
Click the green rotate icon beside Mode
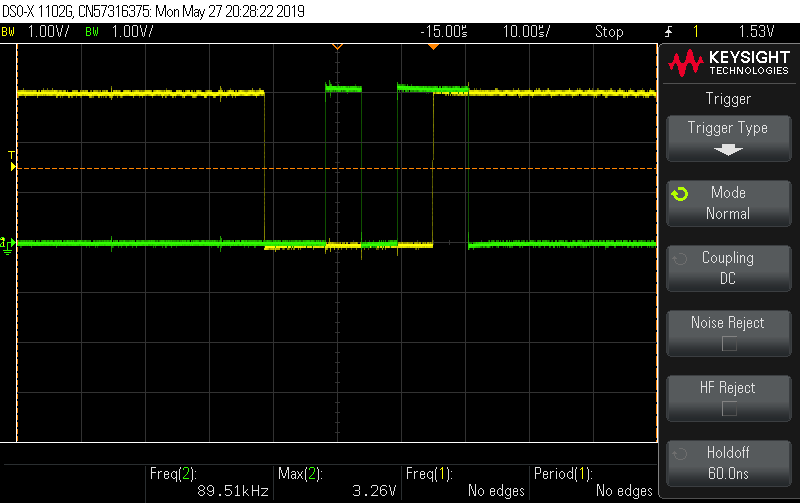[680, 194]
